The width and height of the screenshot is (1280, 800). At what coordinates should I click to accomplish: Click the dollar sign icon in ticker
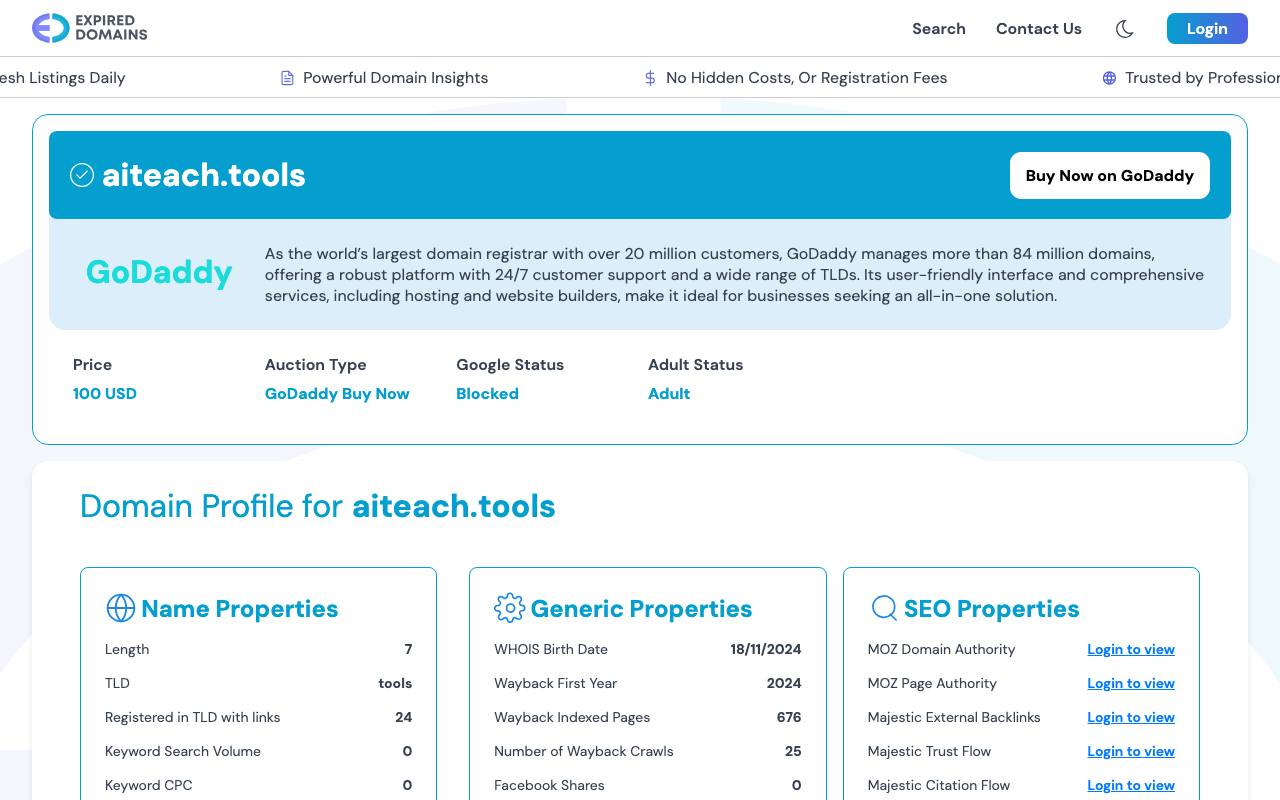click(650, 78)
